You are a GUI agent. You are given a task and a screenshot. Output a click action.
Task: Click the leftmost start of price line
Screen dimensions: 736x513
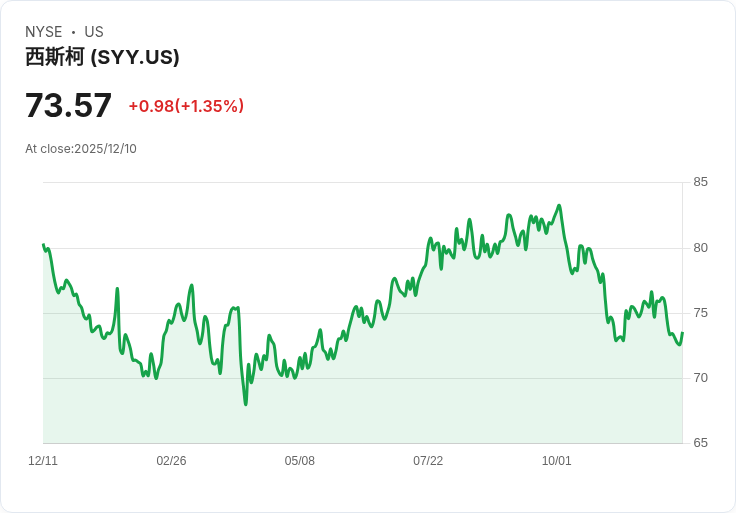tap(43, 244)
